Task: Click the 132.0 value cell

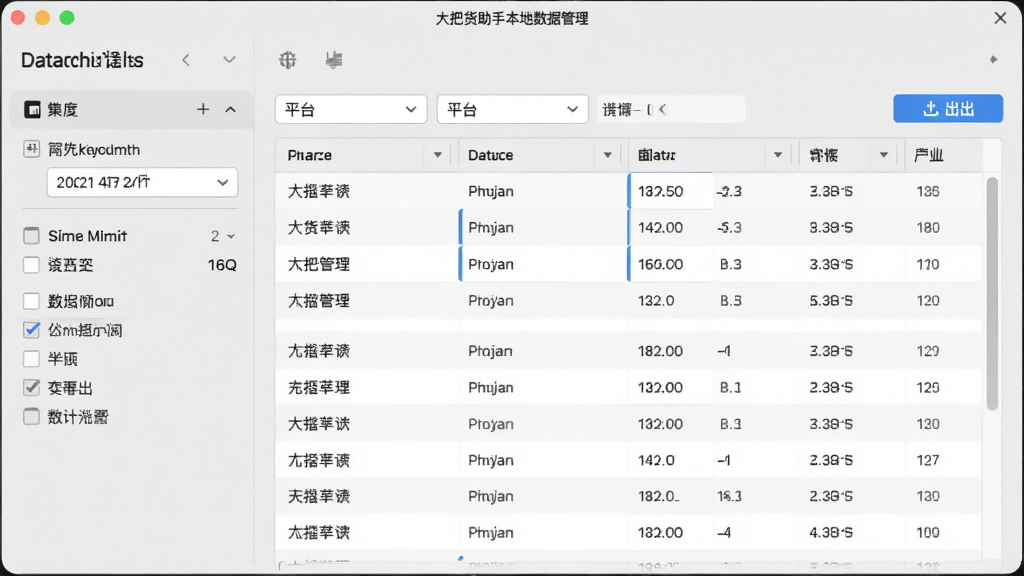Action: [656, 300]
